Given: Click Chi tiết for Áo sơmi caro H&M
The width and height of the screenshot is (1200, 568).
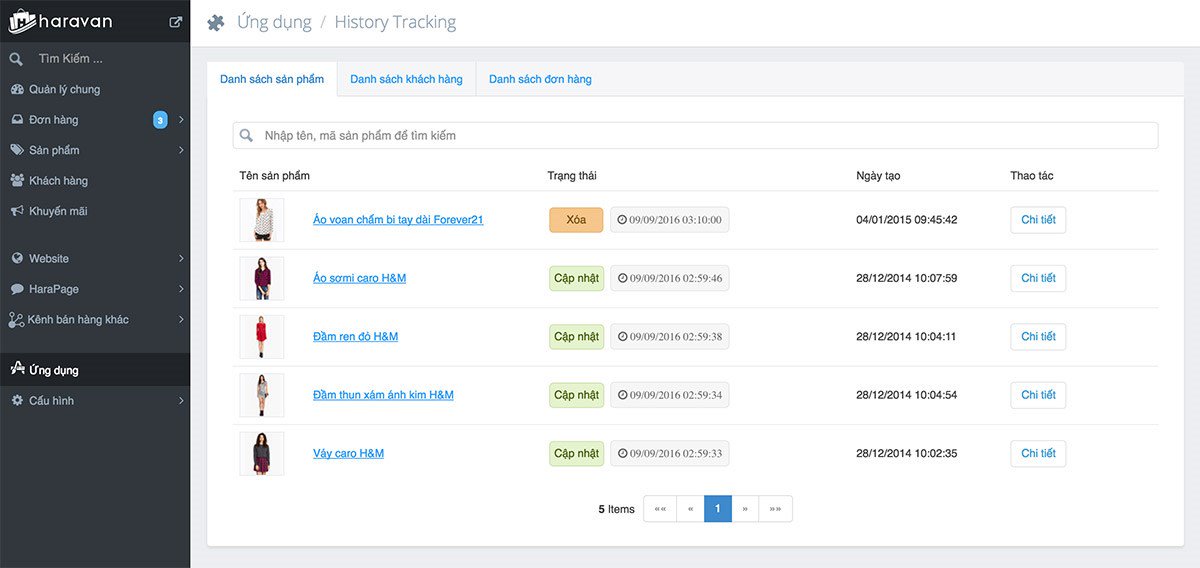Looking at the screenshot, I should (1038, 278).
